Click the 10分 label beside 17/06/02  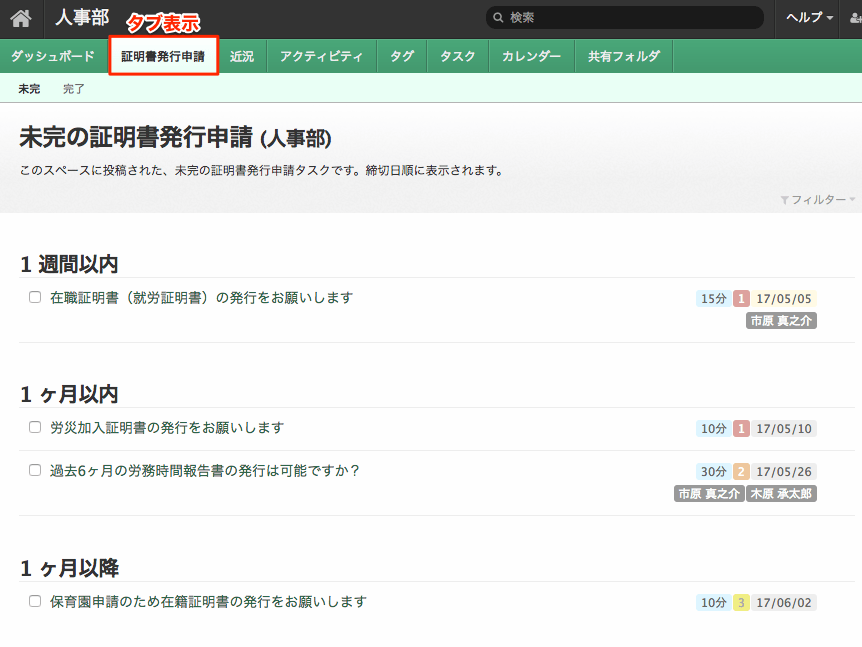[x=714, y=602]
